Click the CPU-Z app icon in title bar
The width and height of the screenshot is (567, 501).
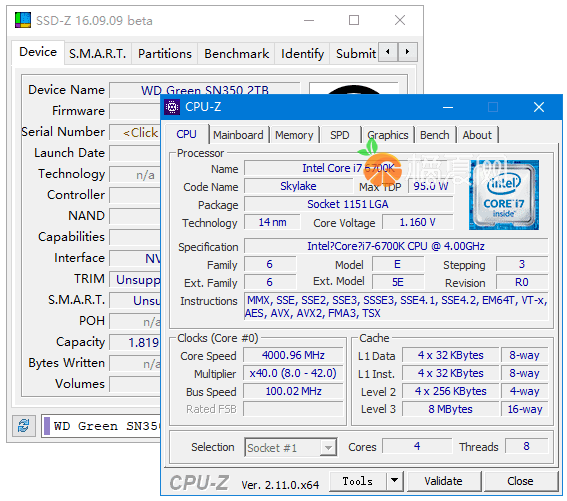pyautogui.click(x=172, y=107)
